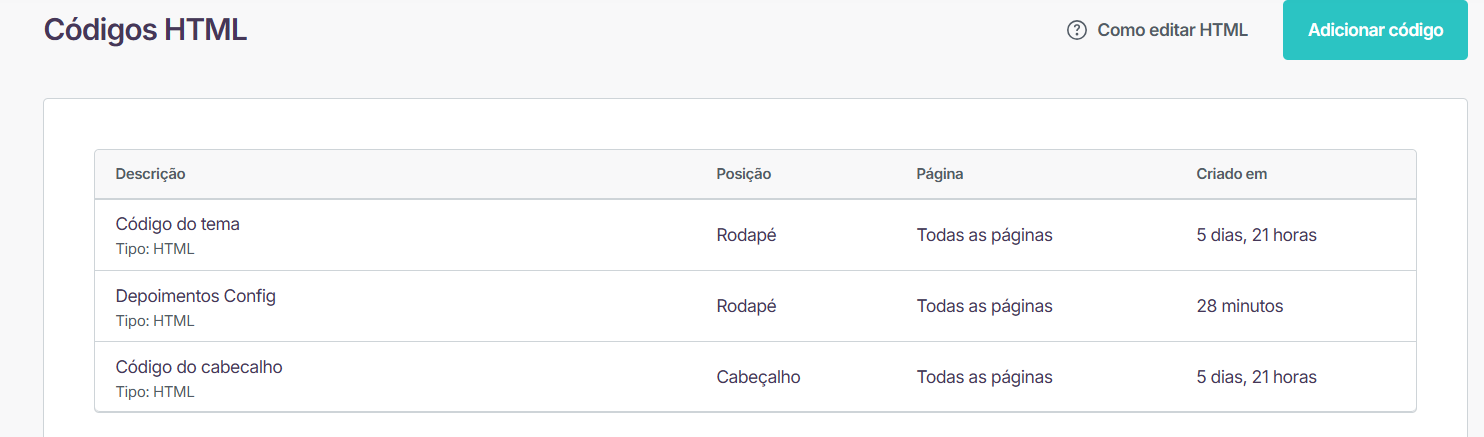Click Todas as páginas for Código do cabecalho
This screenshot has height=437, width=1484.
[984, 377]
